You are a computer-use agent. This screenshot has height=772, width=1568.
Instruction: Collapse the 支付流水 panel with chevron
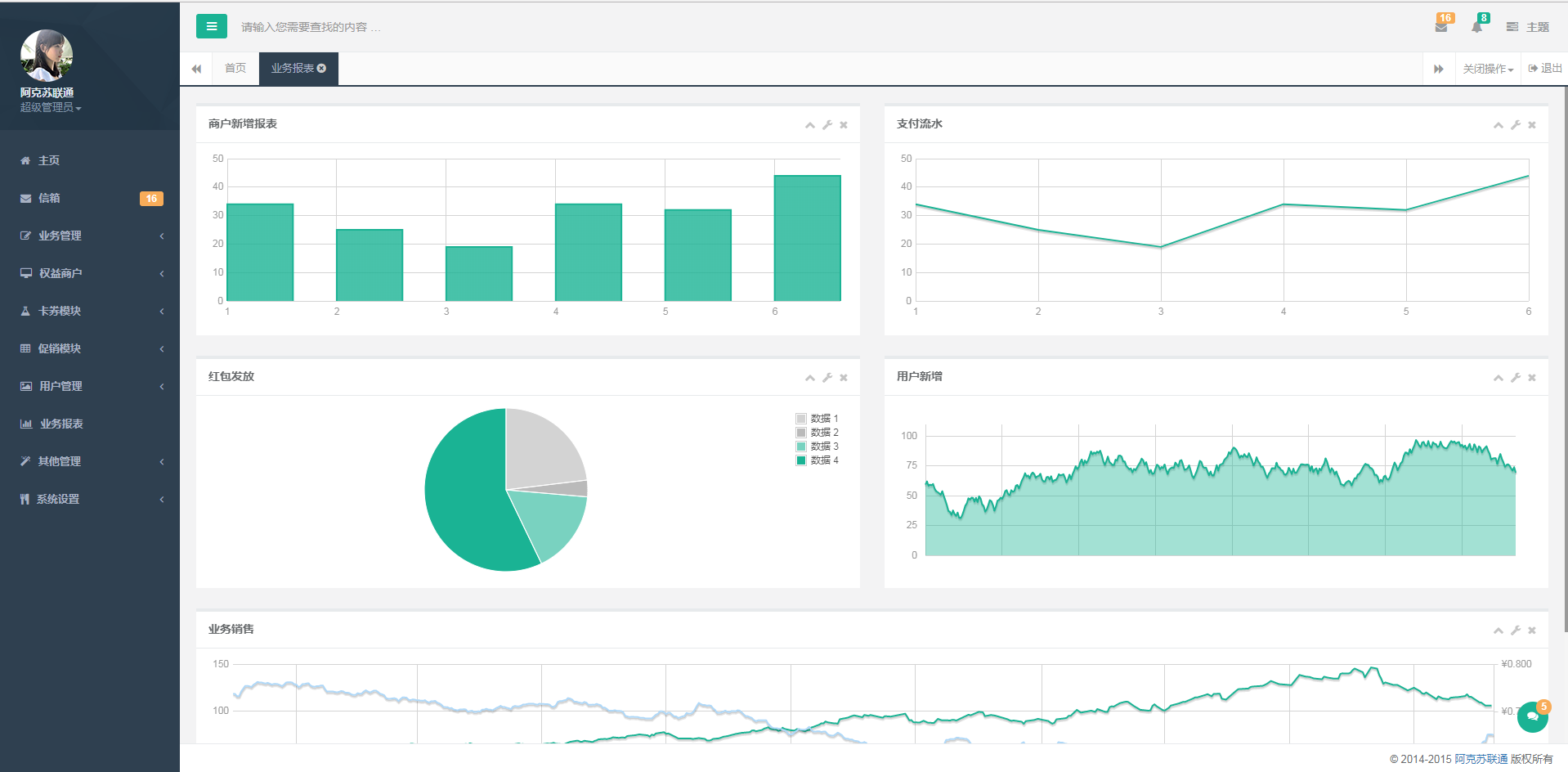pyautogui.click(x=1499, y=125)
